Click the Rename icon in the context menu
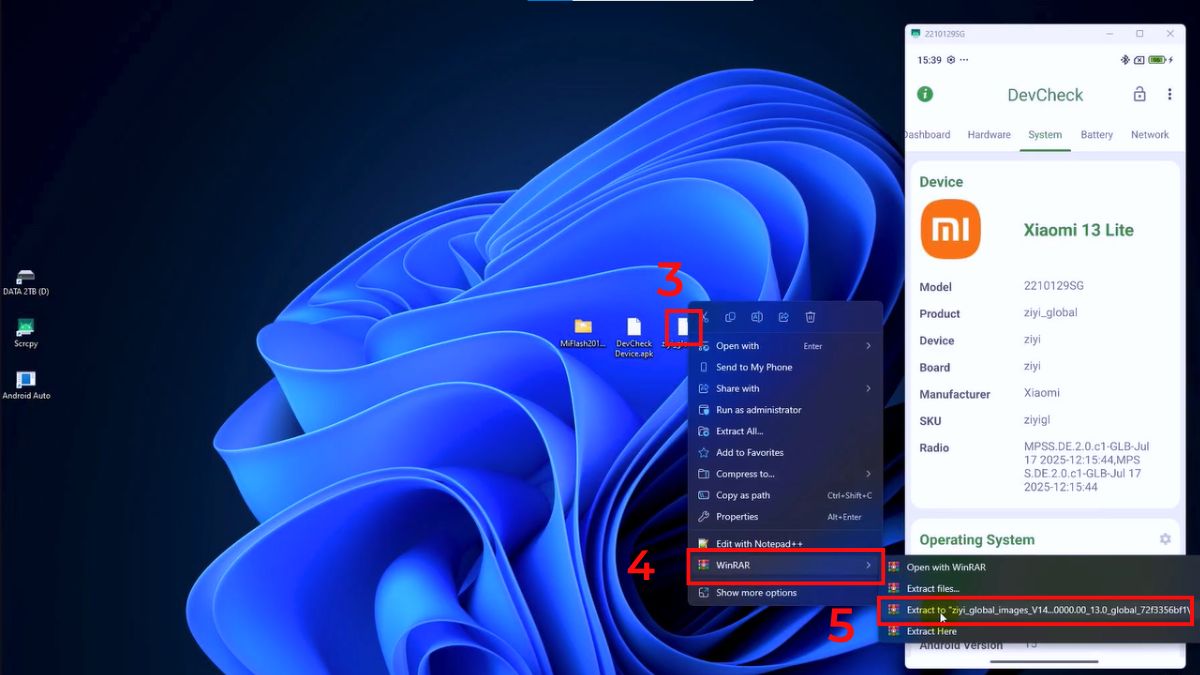Screen dimensions: 1200x675 (757, 316)
